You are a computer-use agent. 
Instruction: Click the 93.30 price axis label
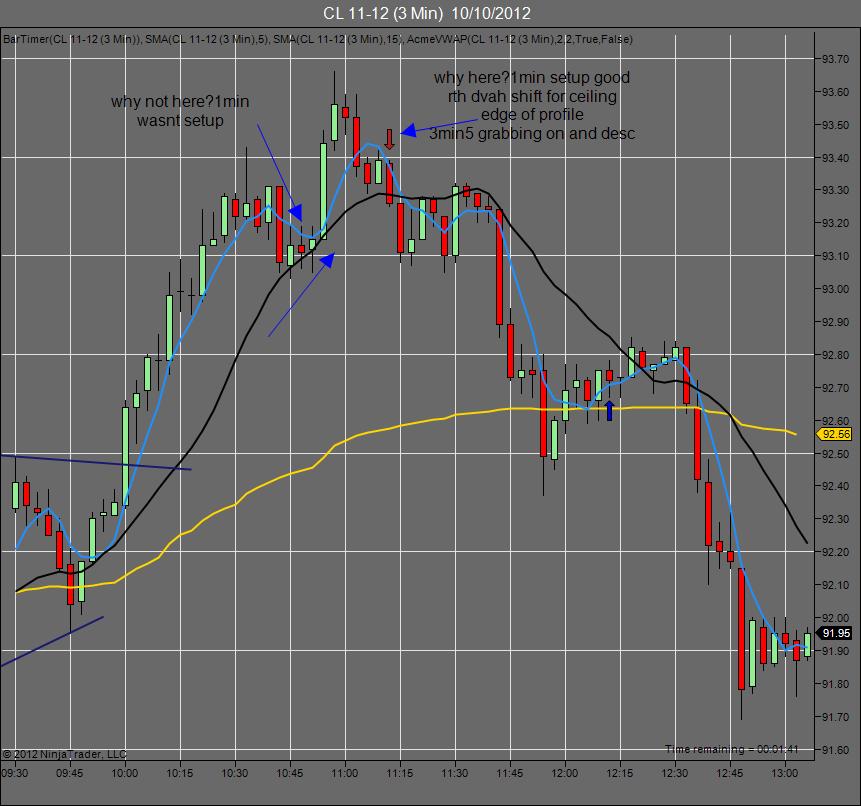pos(835,191)
